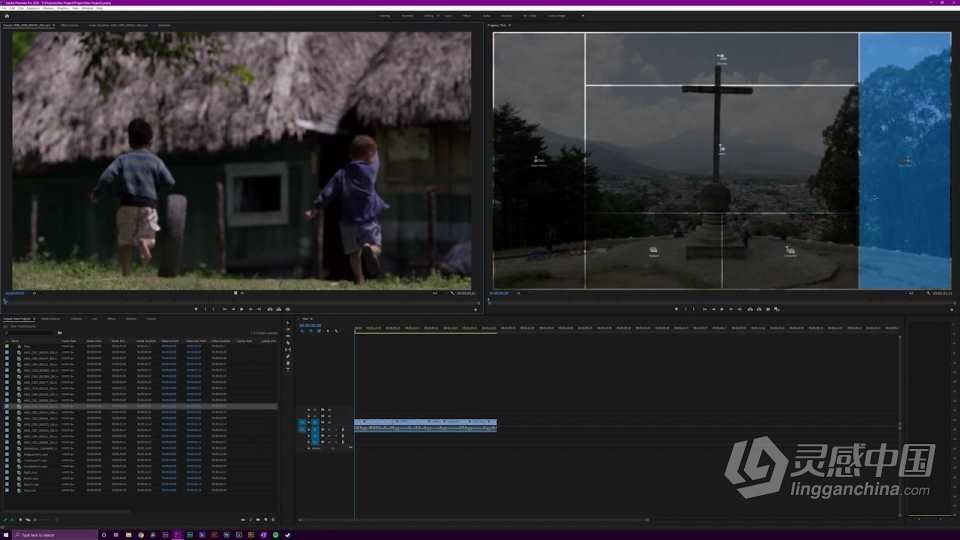Mute audio track A1

pos(329,429)
